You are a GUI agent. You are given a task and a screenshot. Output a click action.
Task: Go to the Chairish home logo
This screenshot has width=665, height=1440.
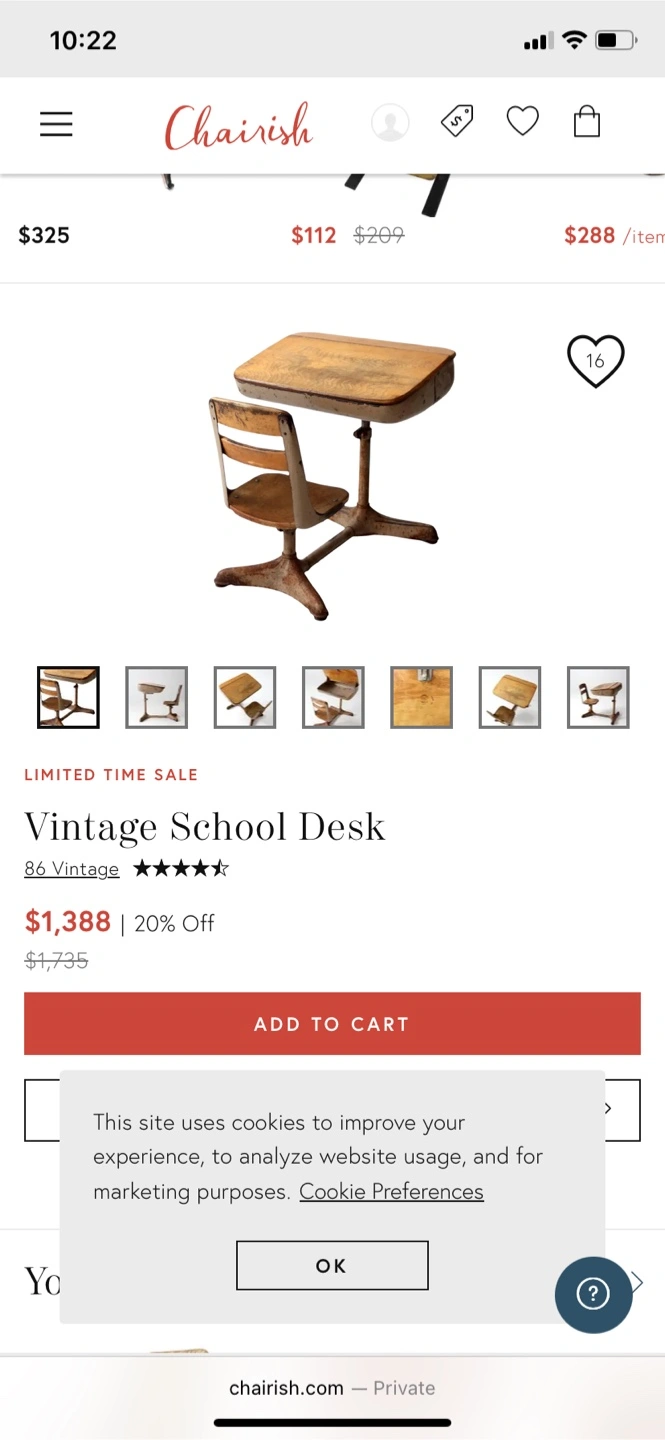(x=239, y=126)
